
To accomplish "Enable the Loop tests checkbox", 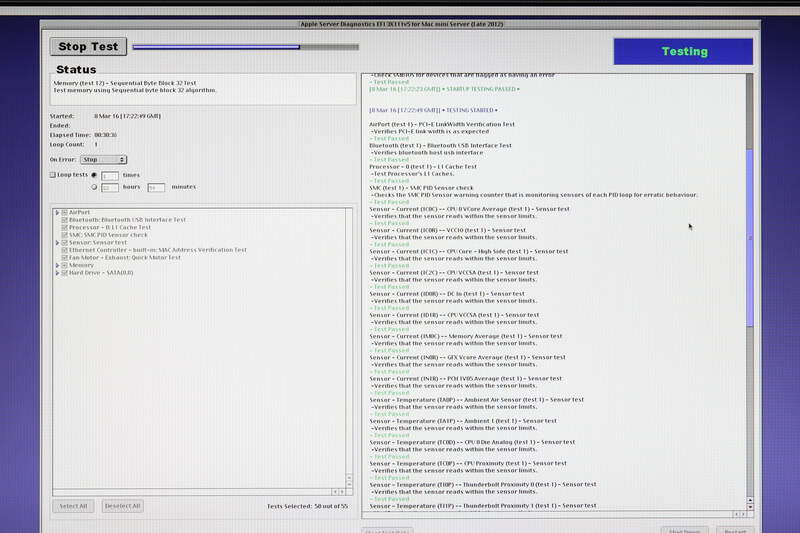I will pyautogui.click(x=53, y=174).
